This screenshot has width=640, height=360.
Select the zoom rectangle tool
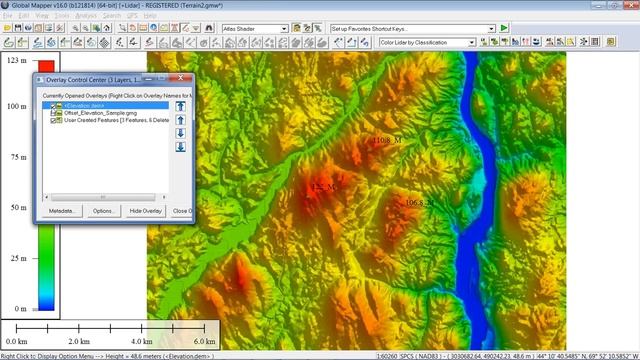click(122, 28)
